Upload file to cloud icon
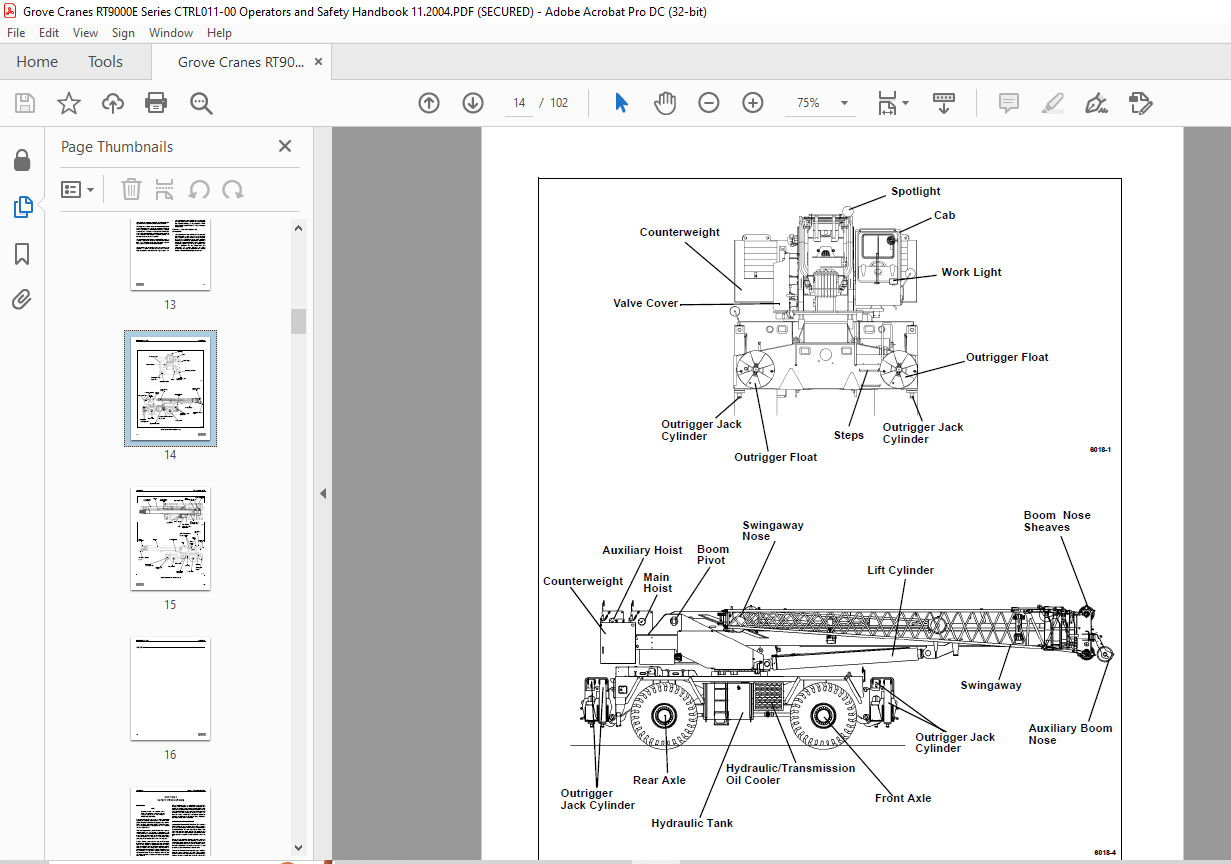Image resolution: width=1231 pixels, height=864 pixels. 113,103
